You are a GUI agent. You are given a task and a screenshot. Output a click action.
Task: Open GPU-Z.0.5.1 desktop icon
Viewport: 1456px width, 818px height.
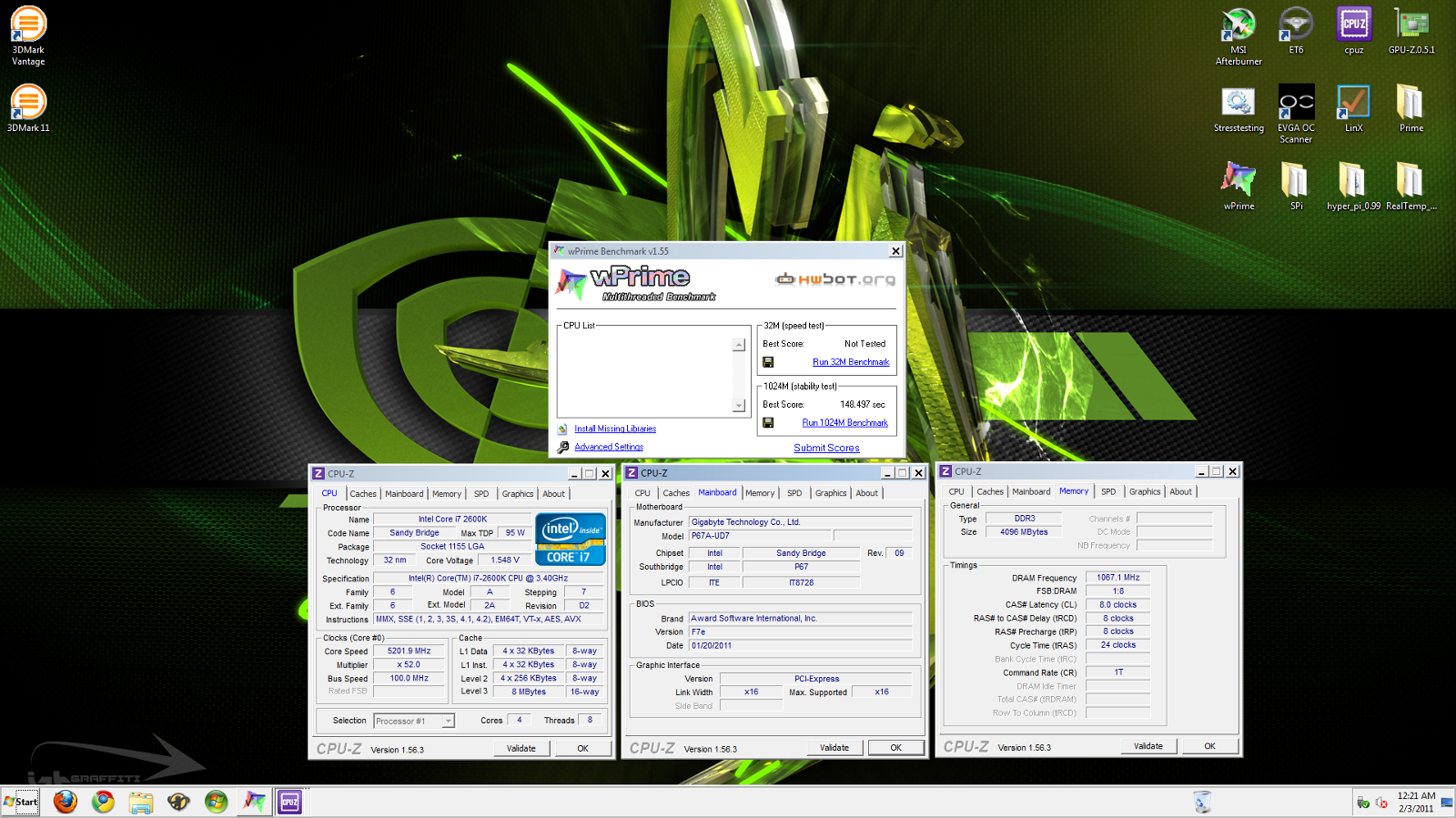click(x=1411, y=30)
